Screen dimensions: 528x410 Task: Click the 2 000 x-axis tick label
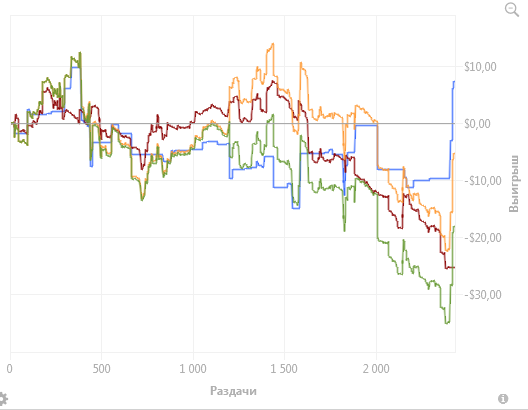pos(376,369)
